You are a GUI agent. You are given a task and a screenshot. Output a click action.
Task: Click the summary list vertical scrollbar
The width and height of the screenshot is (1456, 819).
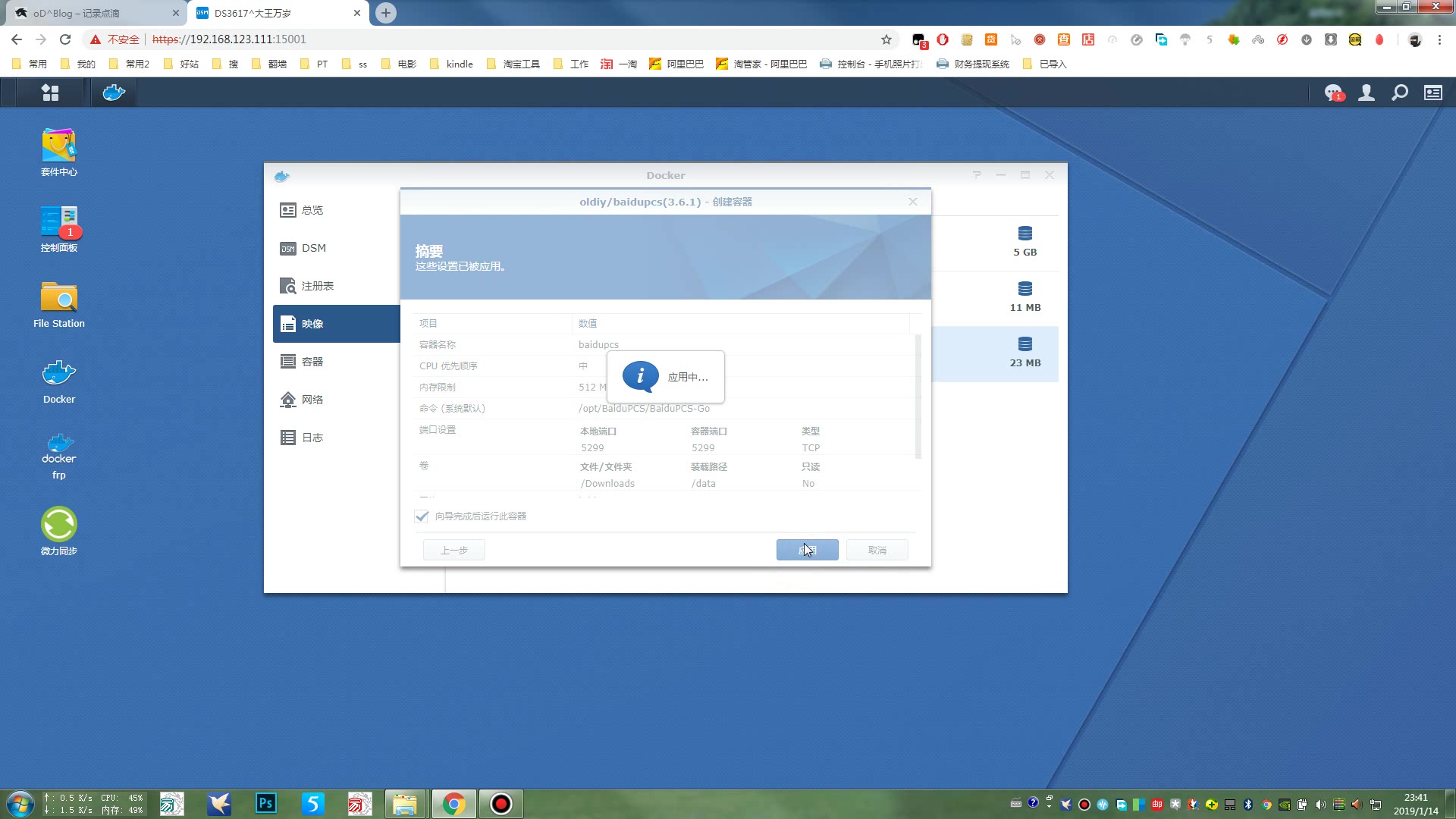[x=918, y=394]
